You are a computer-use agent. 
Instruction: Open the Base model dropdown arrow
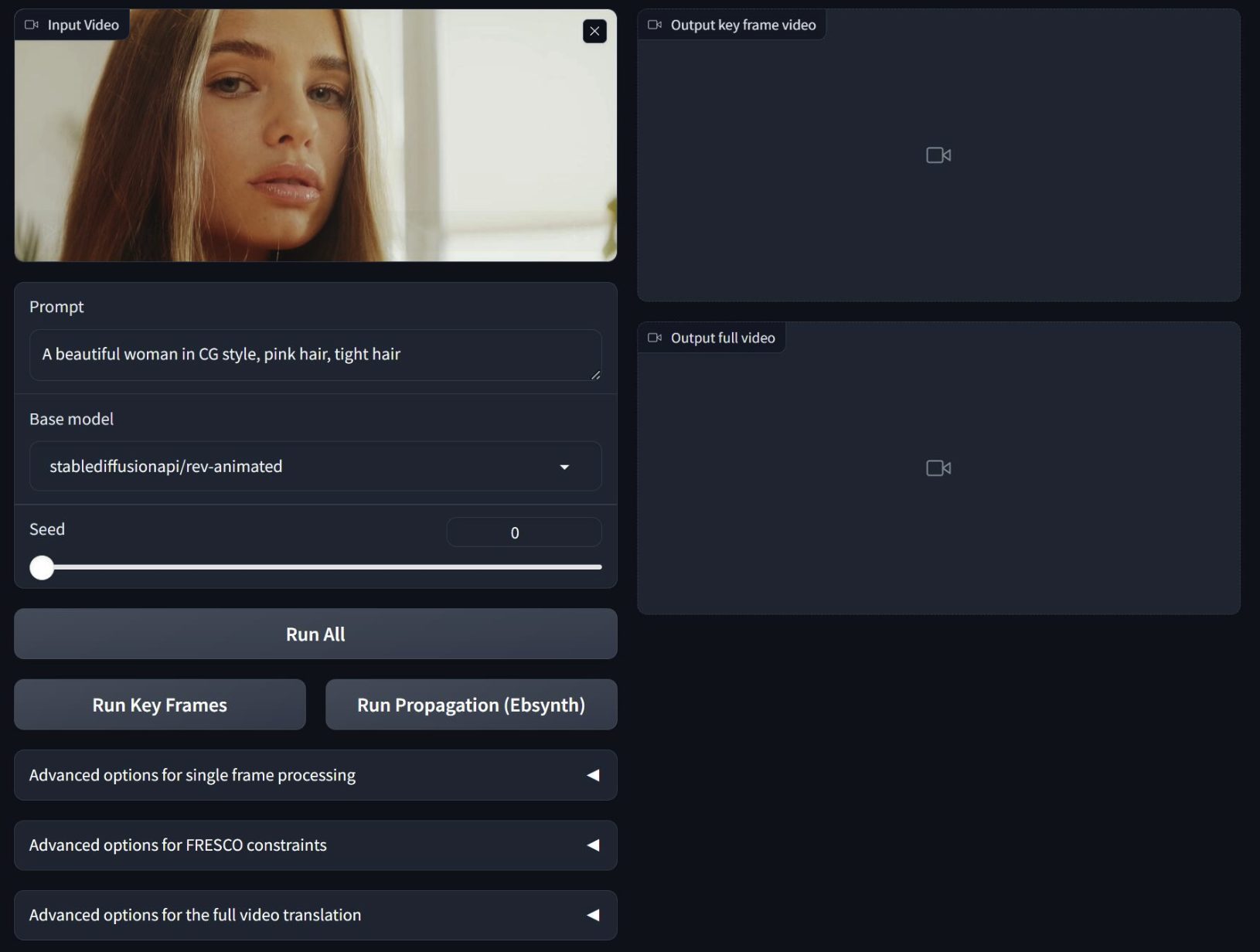pyautogui.click(x=564, y=467)
